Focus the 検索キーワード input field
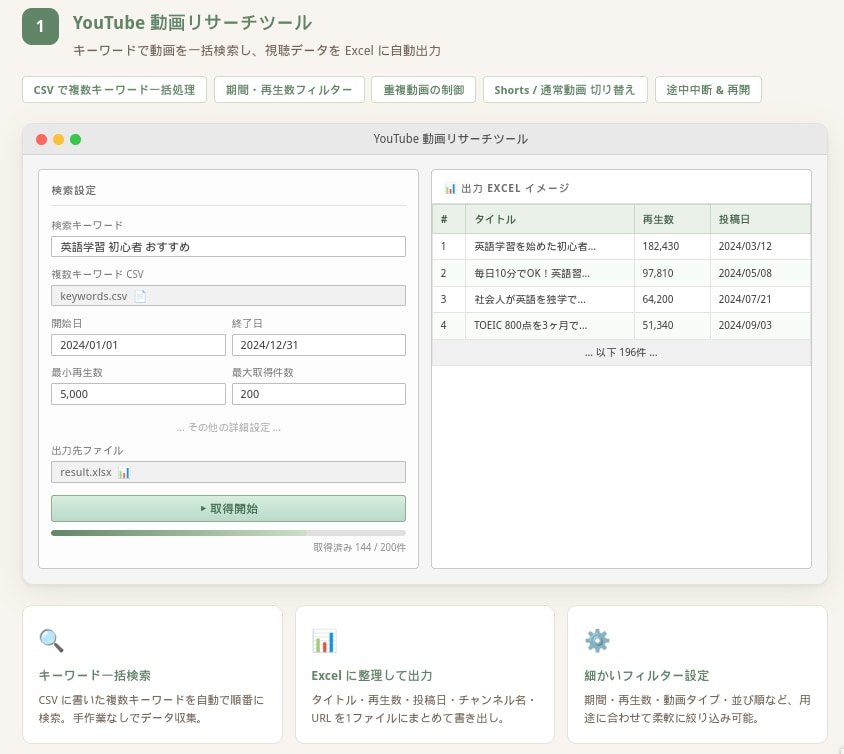Image resolution: width=844 pixels, height=754 pixels. [x=228, y=246]
